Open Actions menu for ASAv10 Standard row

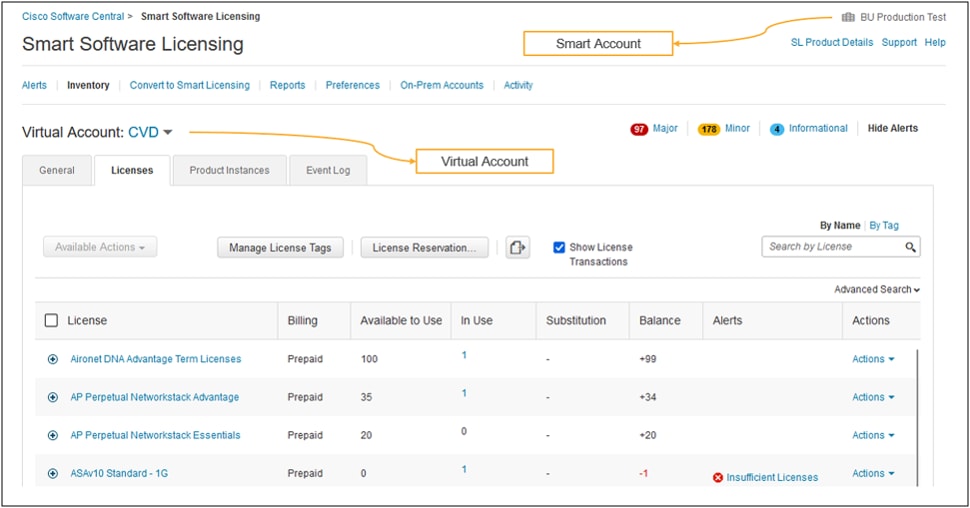click(873, 473)
